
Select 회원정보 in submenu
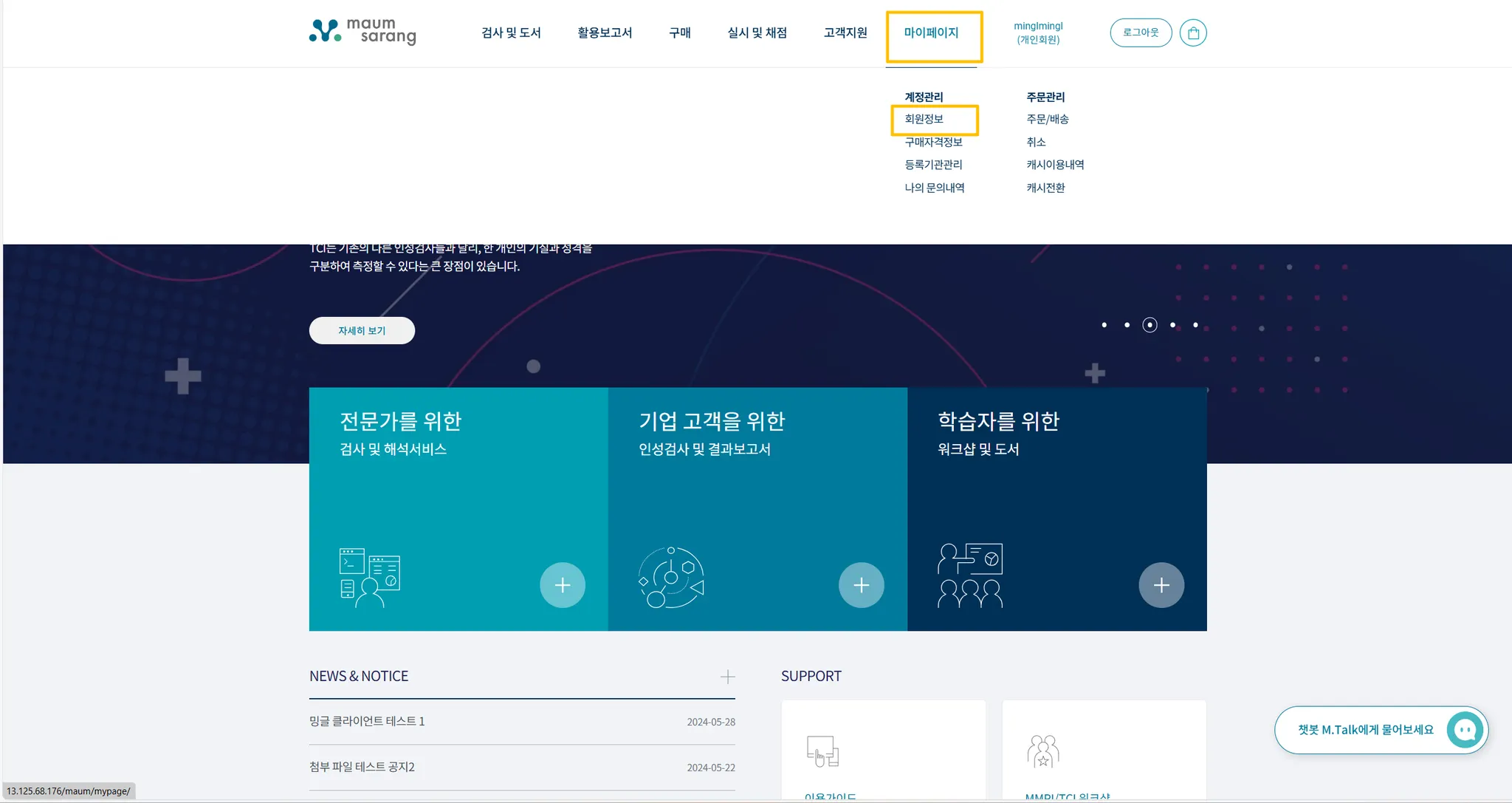pyautogui.click(x=924, y=119)
